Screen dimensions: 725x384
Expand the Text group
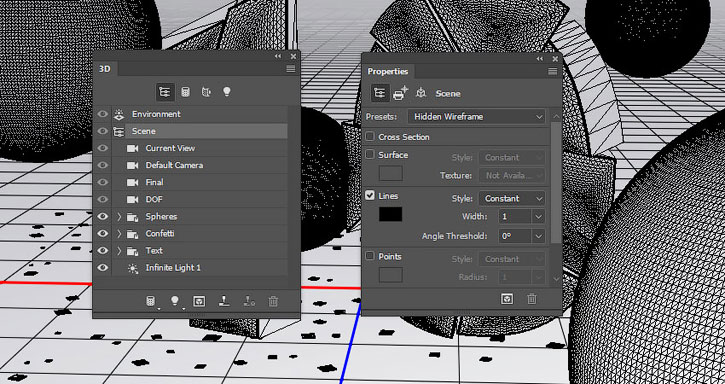pos(119,251)
